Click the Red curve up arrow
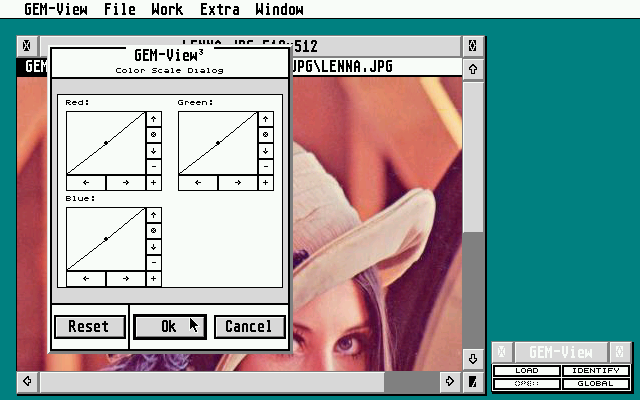The height and width of the screenshot is (400, 640). [153, 119]
